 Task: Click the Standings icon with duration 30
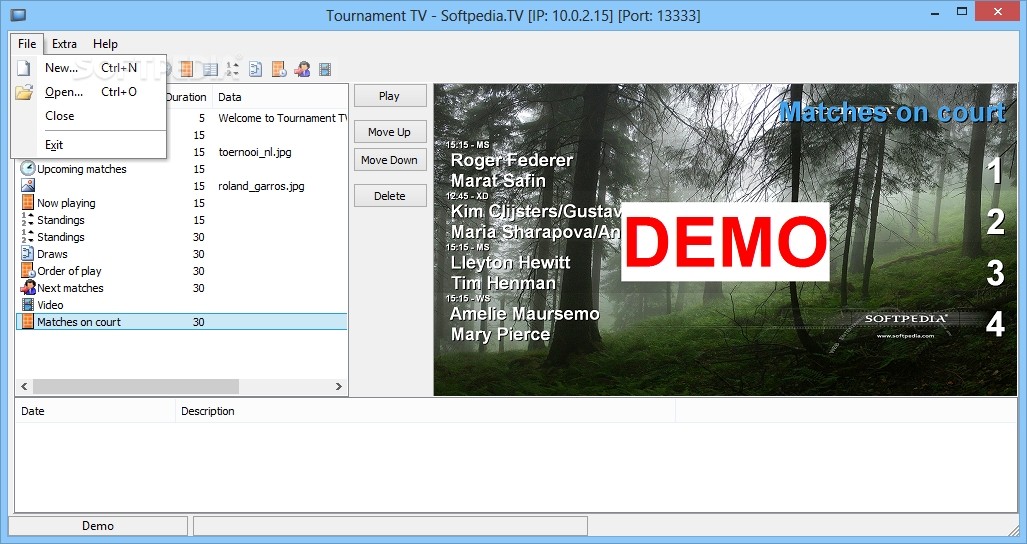point(28,237)
